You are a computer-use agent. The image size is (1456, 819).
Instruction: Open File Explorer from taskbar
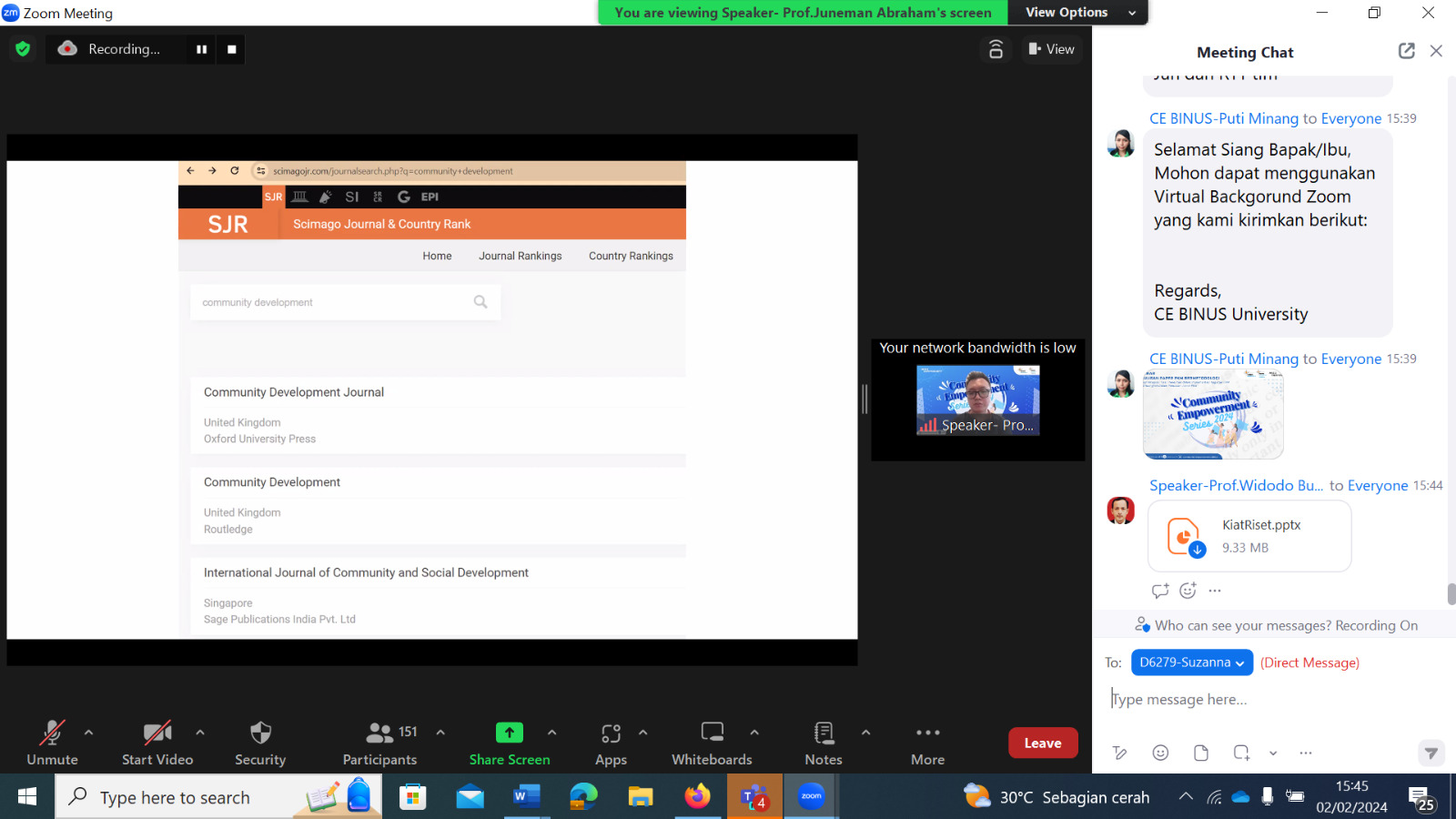(641, 797)
